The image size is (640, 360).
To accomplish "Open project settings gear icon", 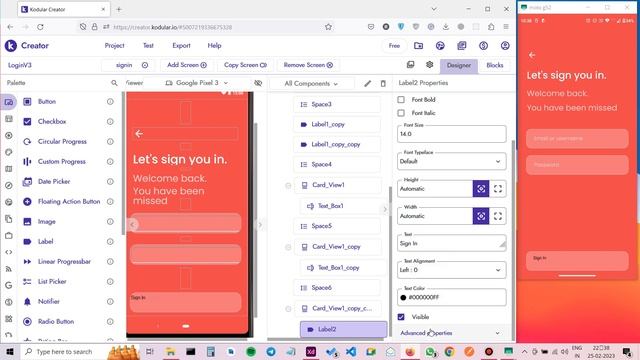I will click(429, 65).
